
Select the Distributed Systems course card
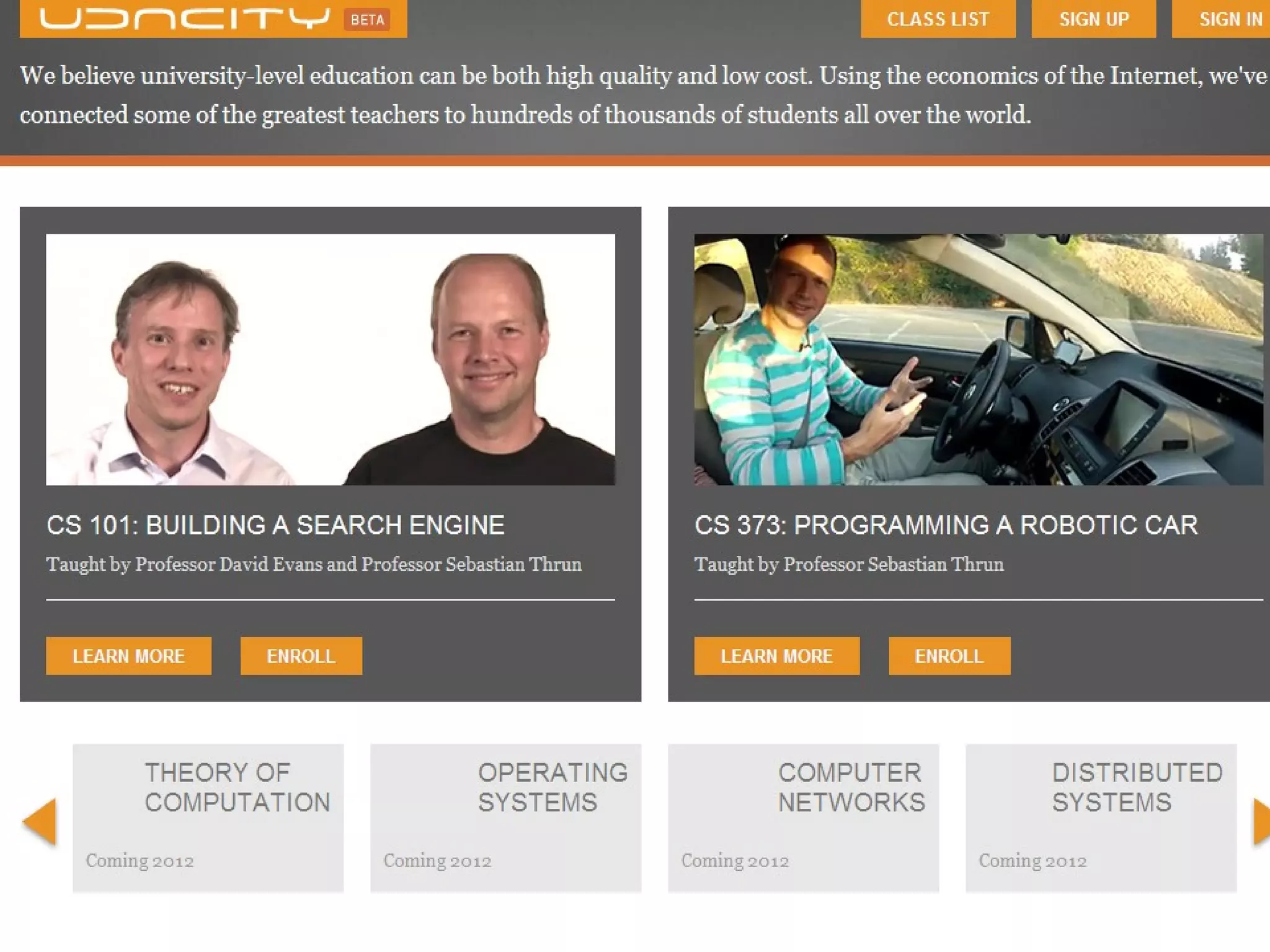coord(1101,818)
